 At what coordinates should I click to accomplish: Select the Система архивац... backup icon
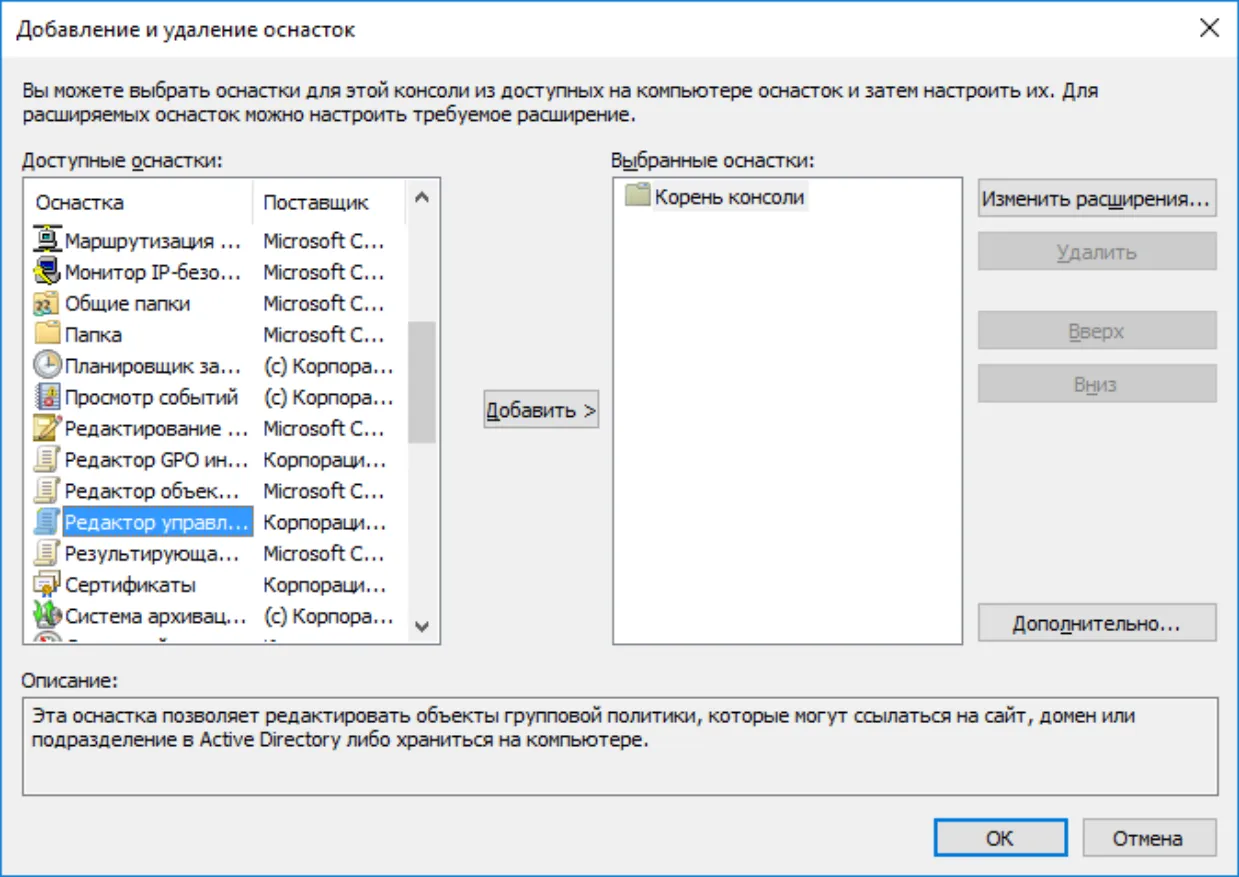[47, 616]
